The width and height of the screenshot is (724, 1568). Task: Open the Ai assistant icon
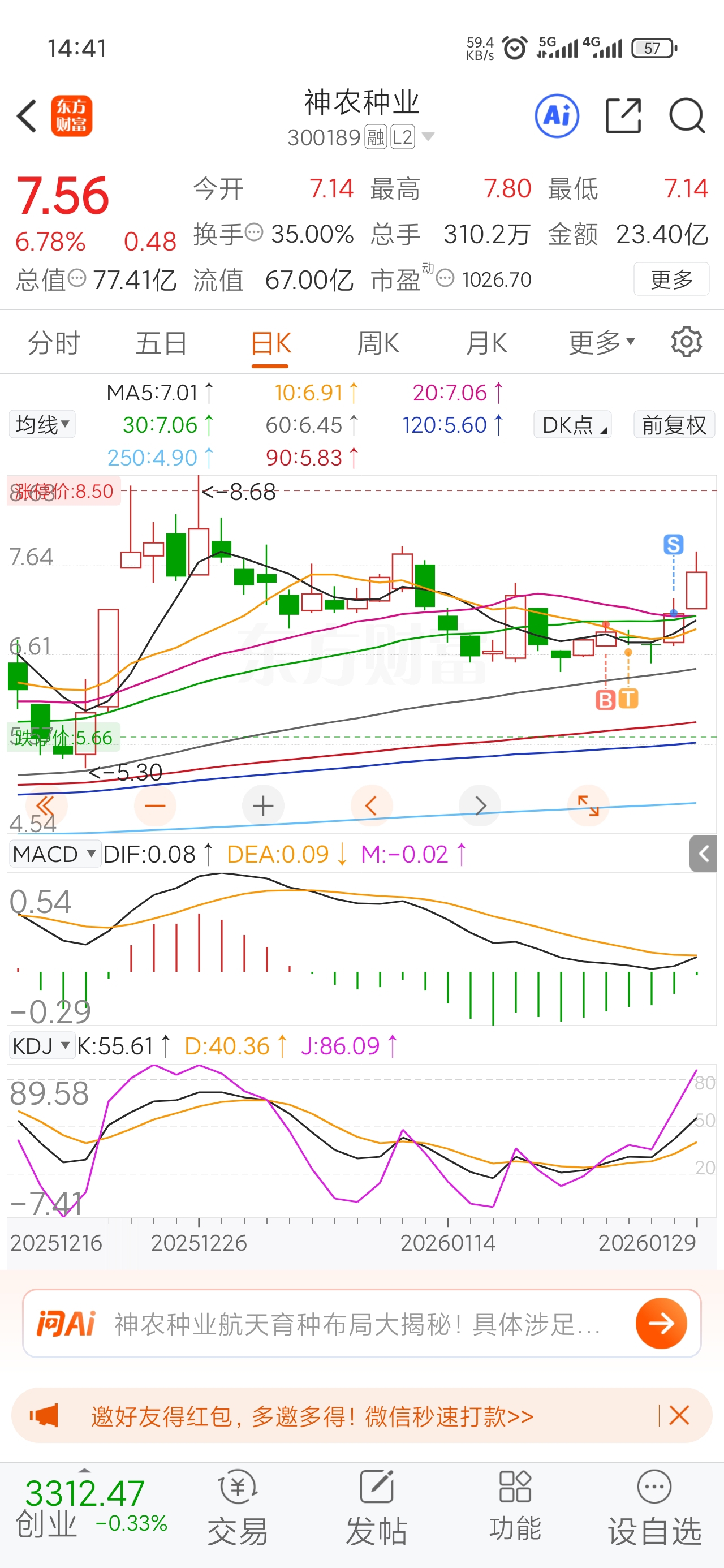pos(557,115)
